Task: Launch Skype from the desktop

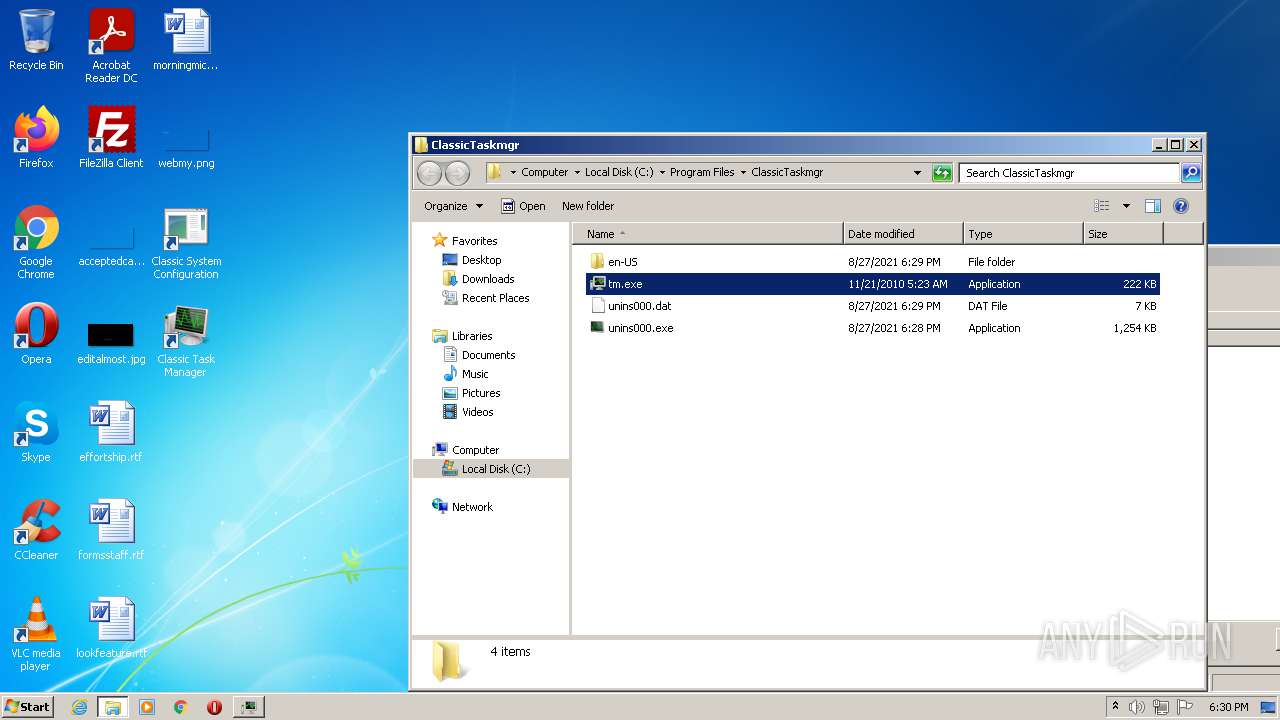Action: point(36,432)
